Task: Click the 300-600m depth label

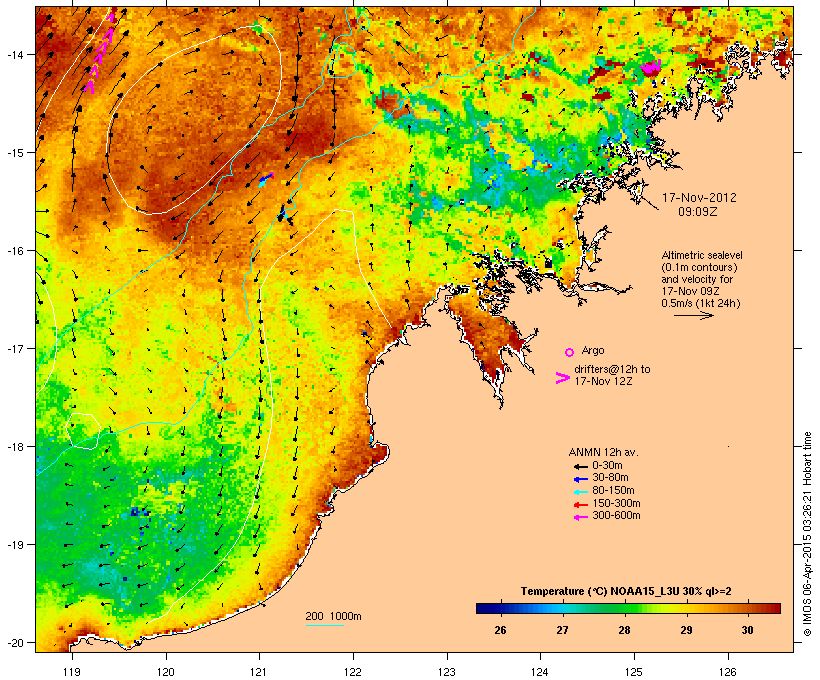Action: [616, 516]
